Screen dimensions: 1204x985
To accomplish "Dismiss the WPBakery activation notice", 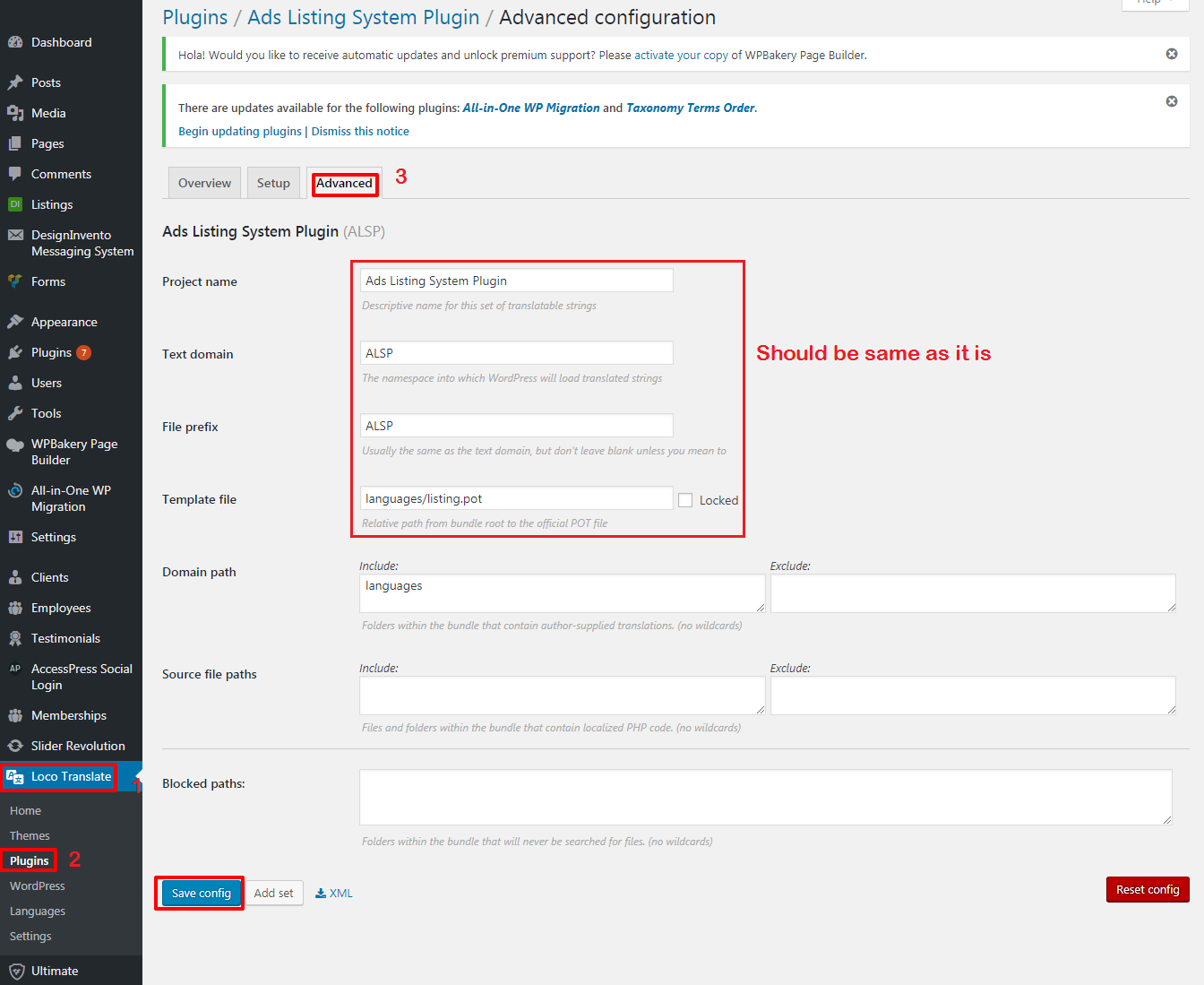I will coord(1172,54).
